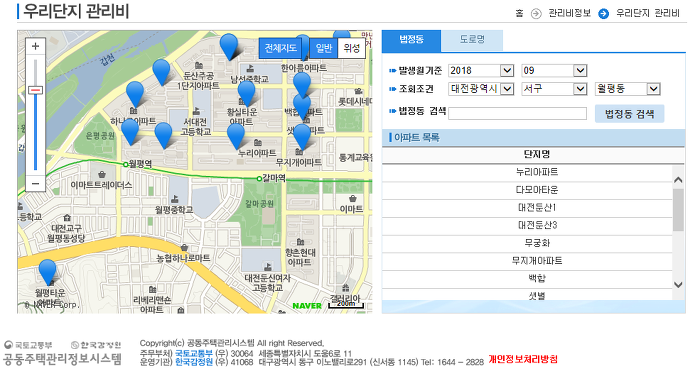The height and width of the screenshot is (371, 700).
Task: Click the map pin above 누리아파트
Action: point(236,136)
